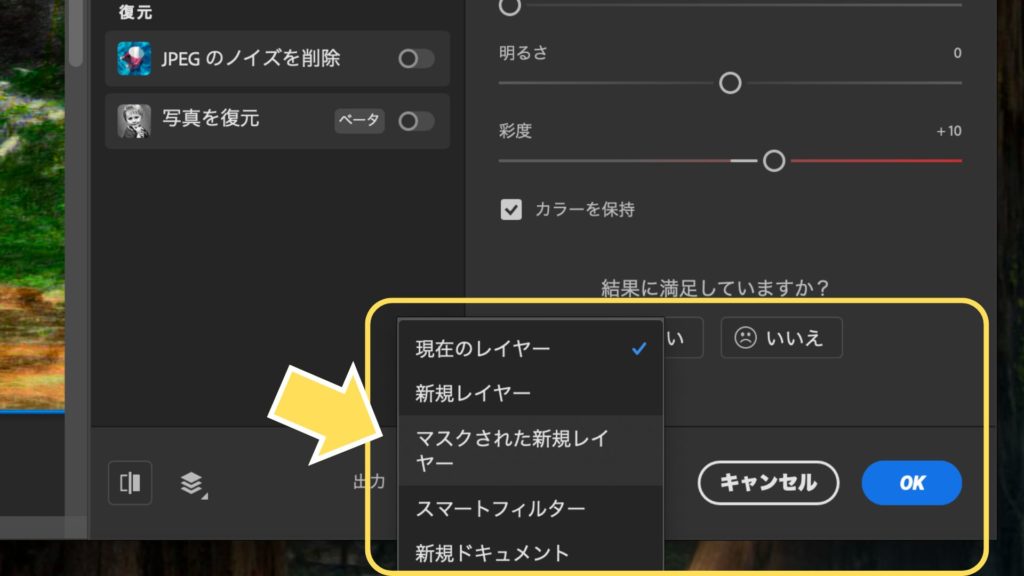Click the いいえ feedback button
The image size is (1024, 576).
click(x=781, y=338)
